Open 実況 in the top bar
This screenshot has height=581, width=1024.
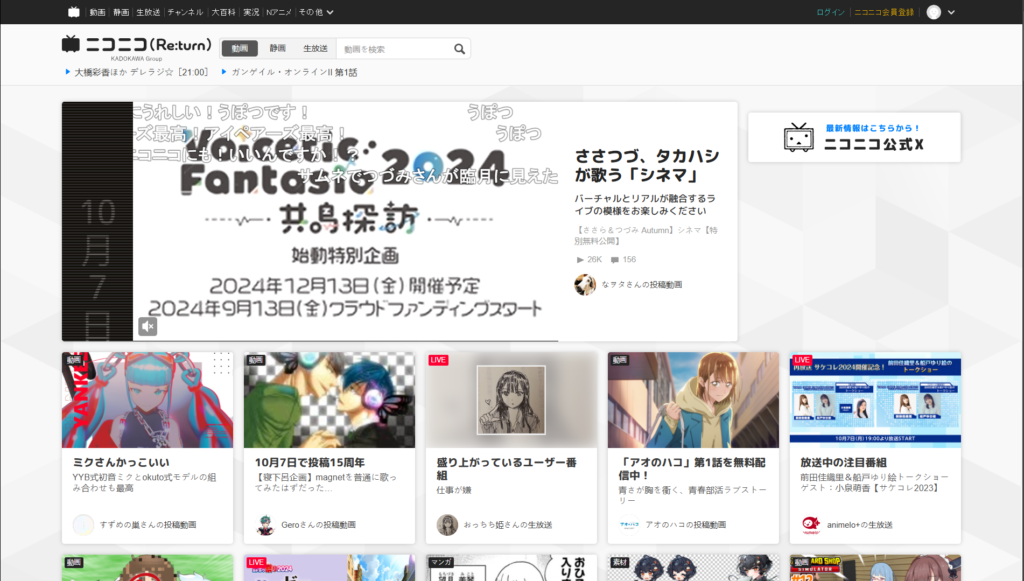(251, 12)
